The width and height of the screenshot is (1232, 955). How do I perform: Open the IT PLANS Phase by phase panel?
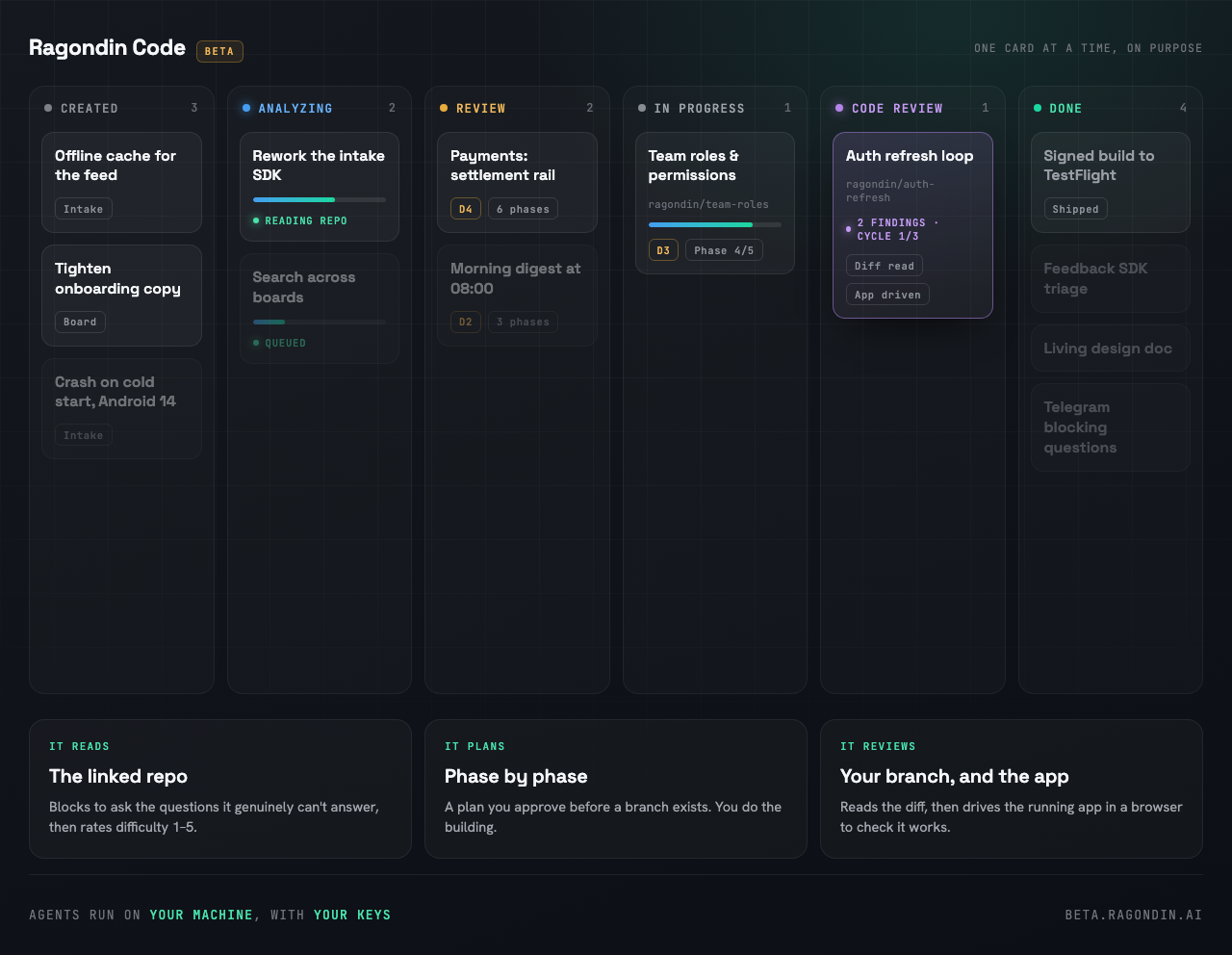click(x=616, y=788)
